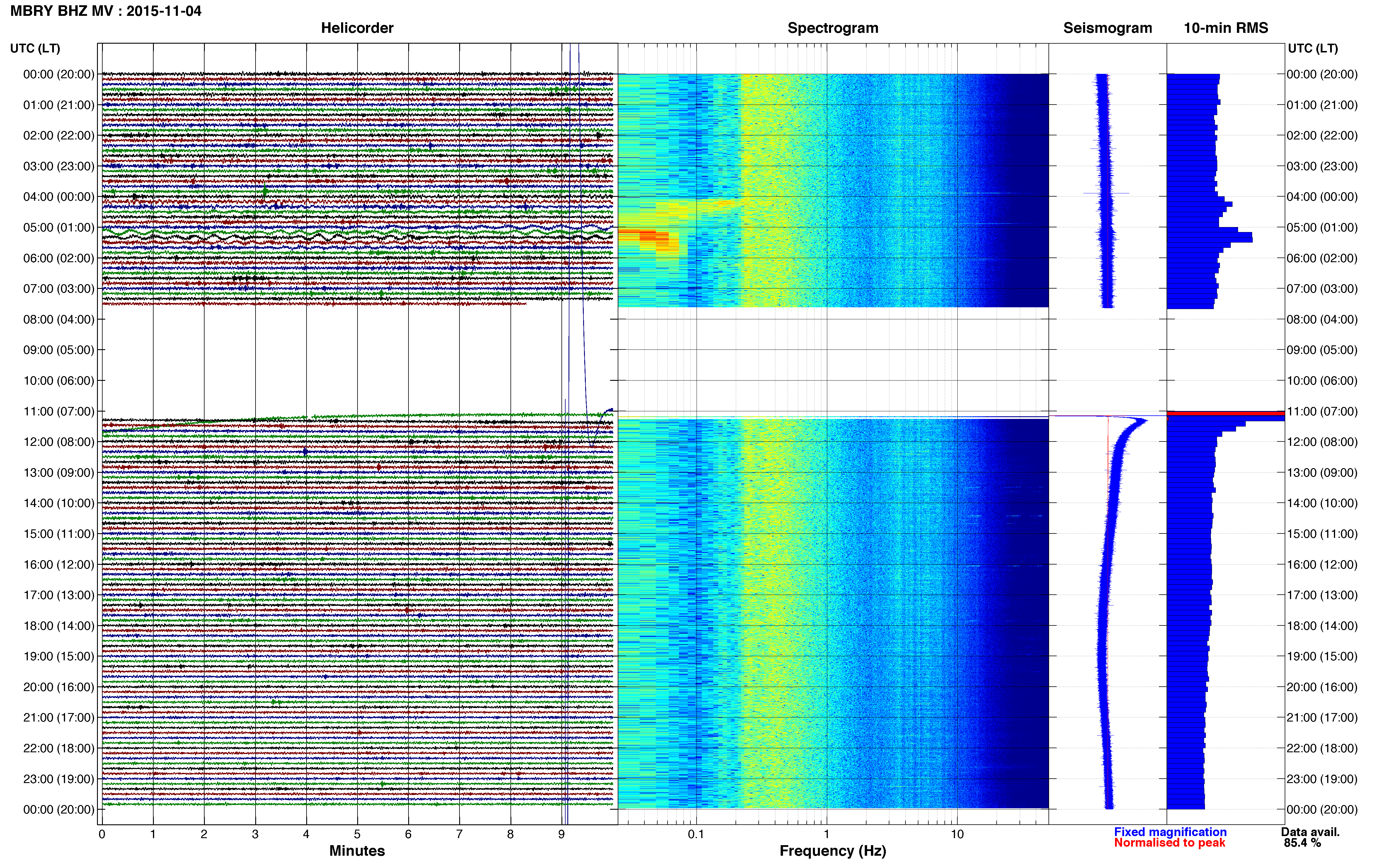Click the right 'UTC (LT)' axis label
Viewport: 1389px width, 868px height.
tap(1313, 48)
